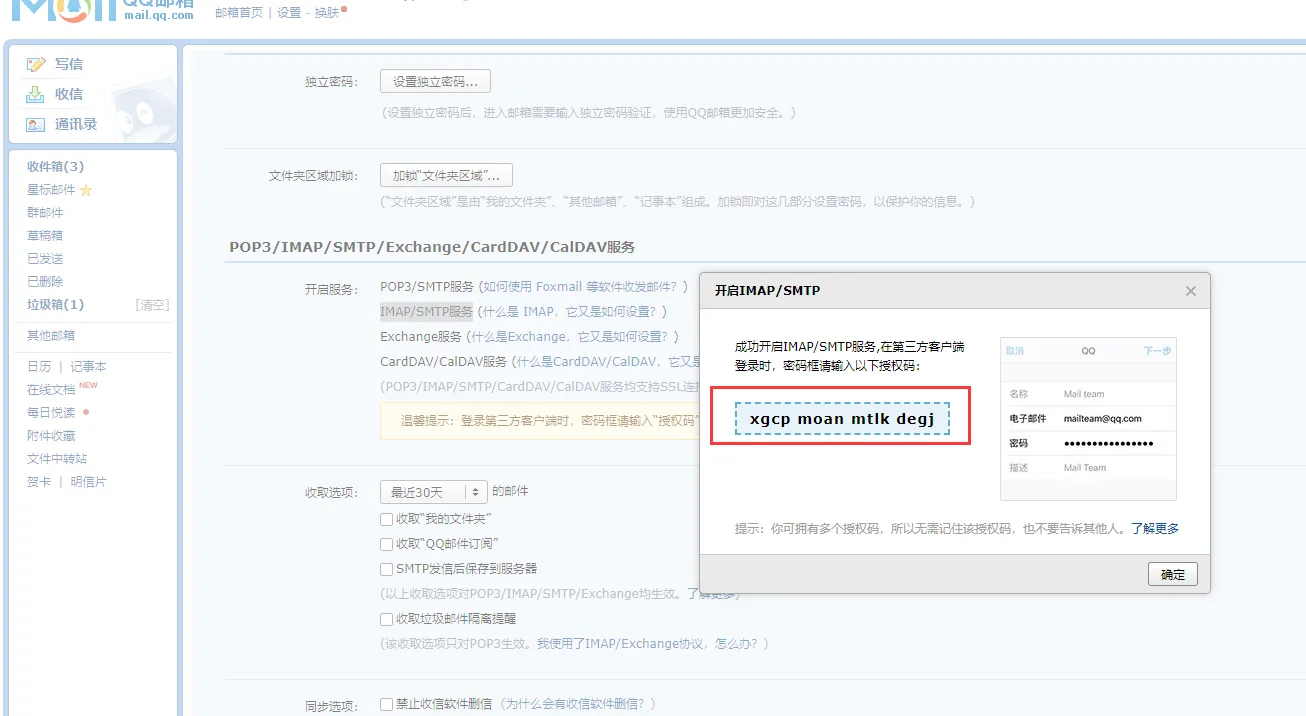The width and height of the screenshot is (1306, 716).
Task: Open 群邮件 folder
Action: point(45,213)
